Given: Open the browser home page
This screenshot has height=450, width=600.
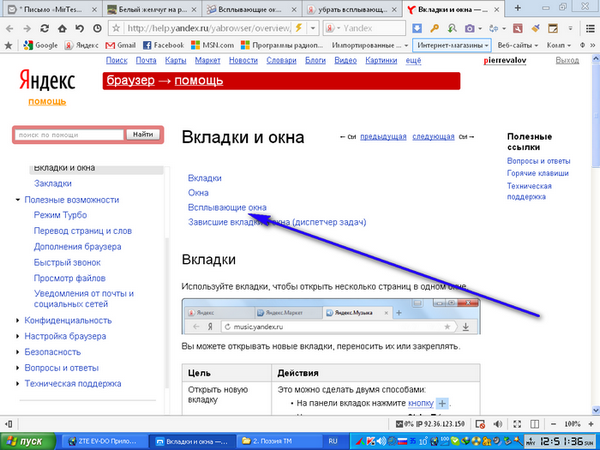Looking at the screenshot, I should pyautogui.click(x=62, y=28).
